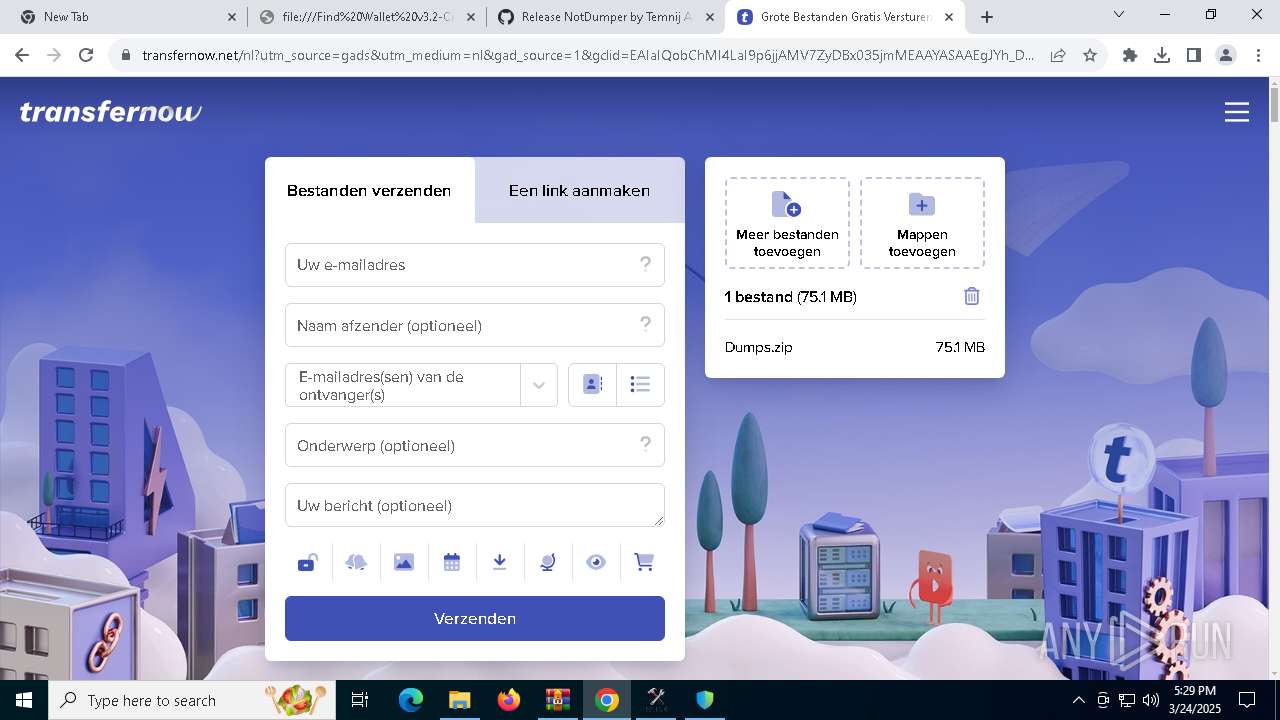Open WinRAR from the taskbar
Screen dimensions: 1280x720
tap(557, 700)
